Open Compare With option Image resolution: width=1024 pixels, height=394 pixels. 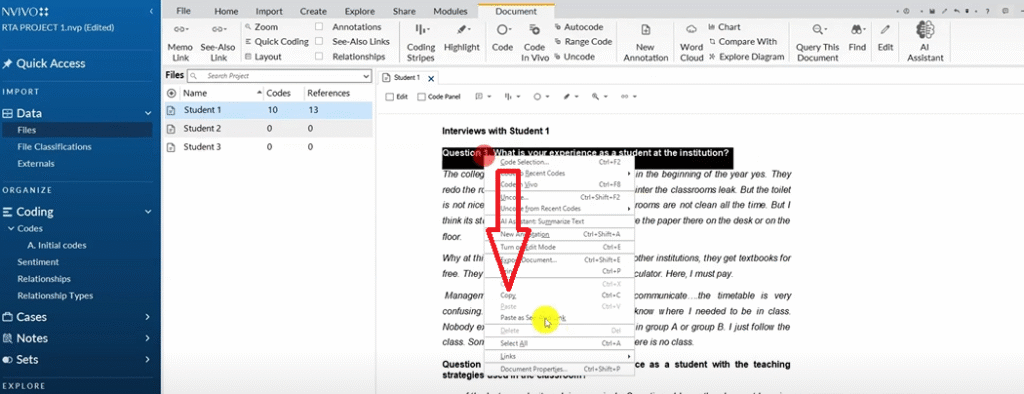(x=743, y=41)
